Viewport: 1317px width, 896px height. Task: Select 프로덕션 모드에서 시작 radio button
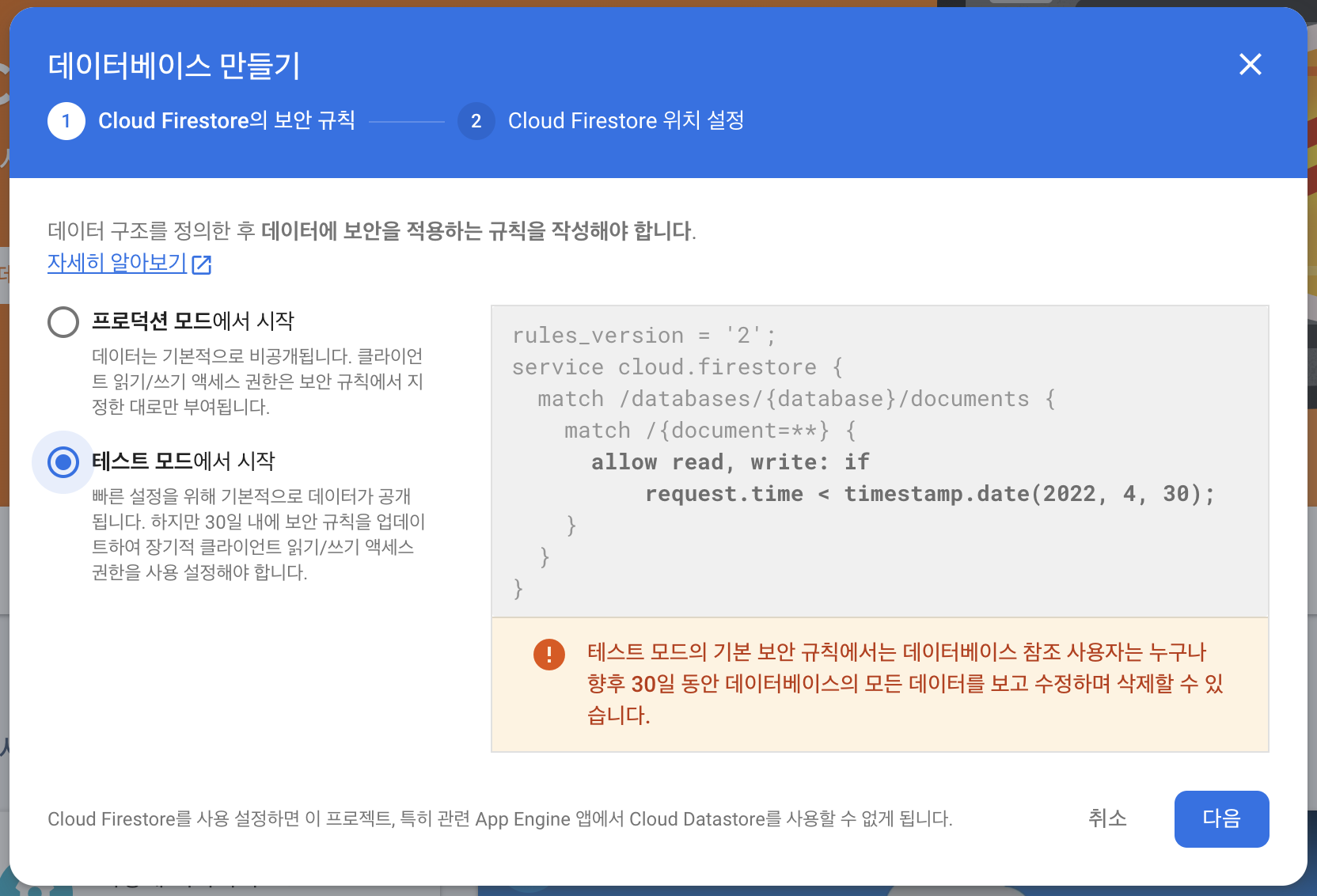pyautogui.click(x=63, y=322)
